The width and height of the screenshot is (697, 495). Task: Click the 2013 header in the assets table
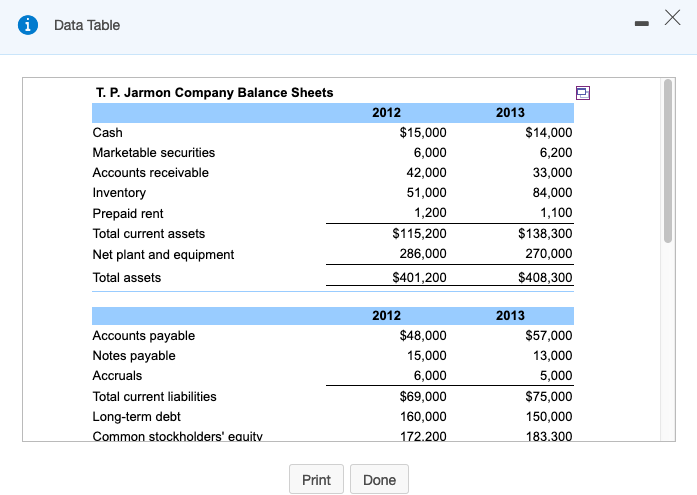click(510, 112)
